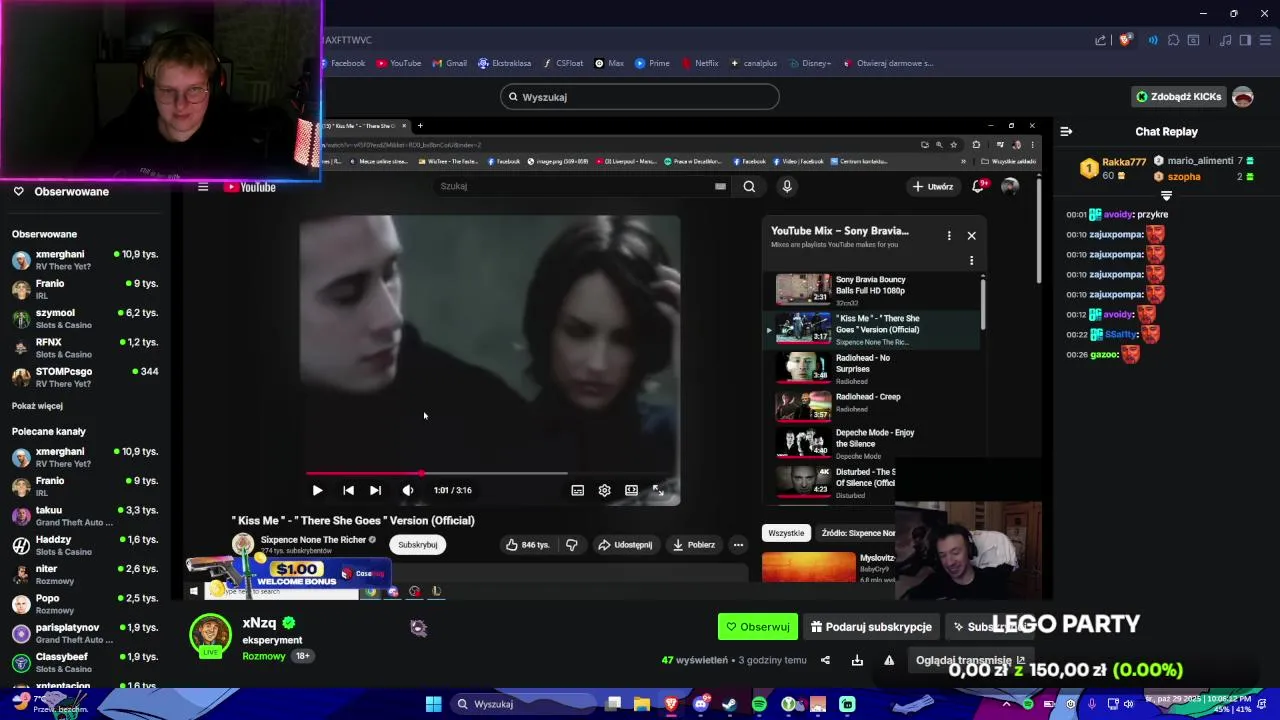
Task: Open the Rozmowy category link
Action: 264,656
